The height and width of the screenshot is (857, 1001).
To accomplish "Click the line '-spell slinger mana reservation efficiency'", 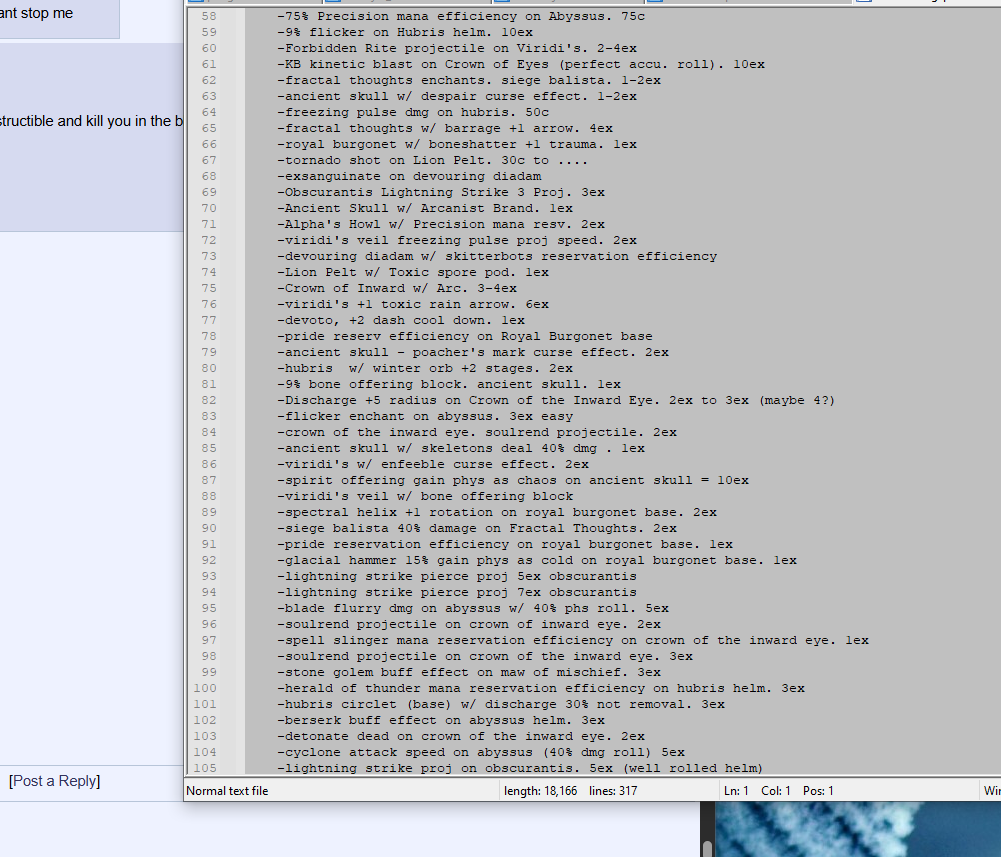I will pos(573,641).
